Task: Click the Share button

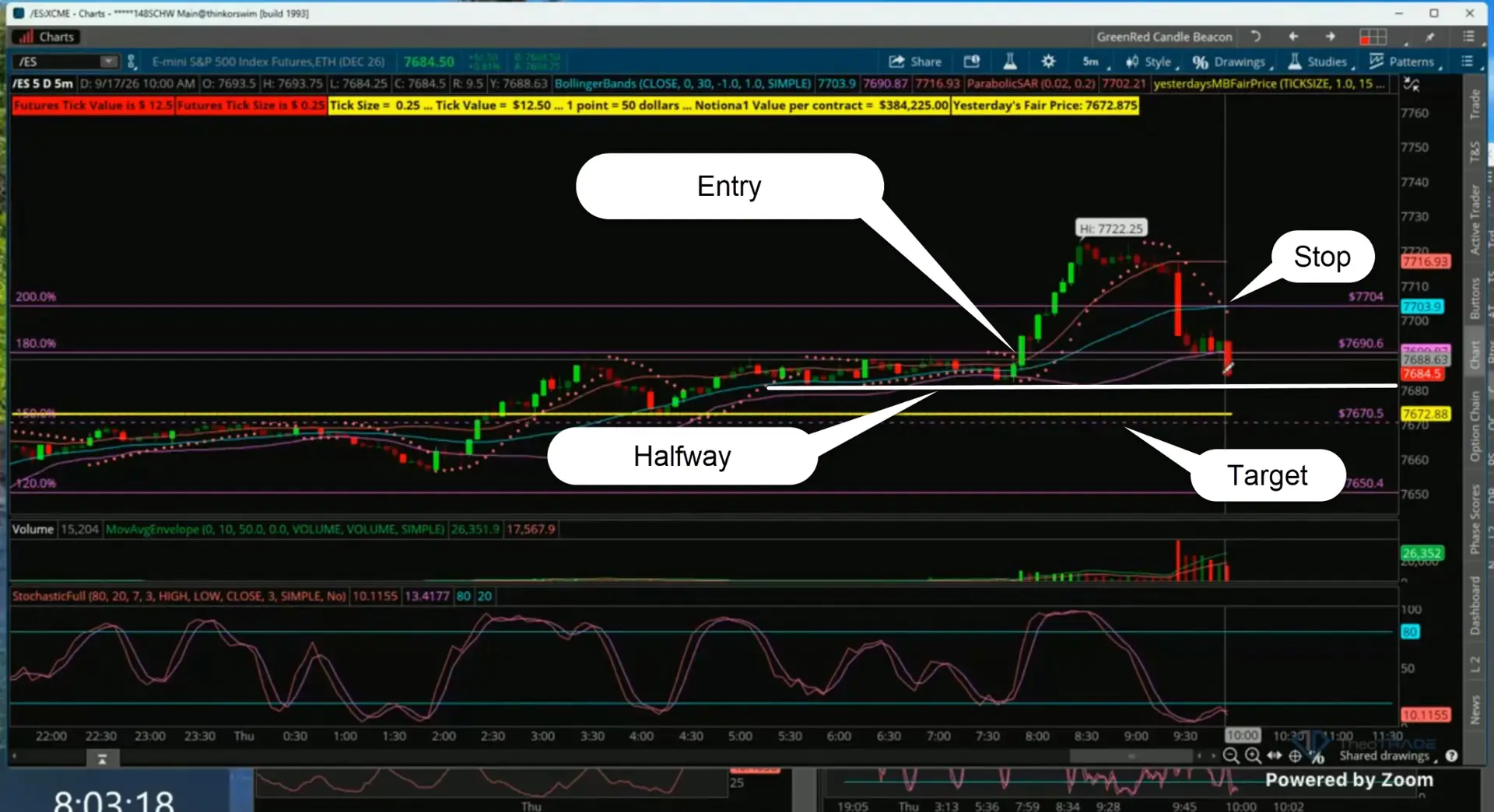Action: point(915,61)
